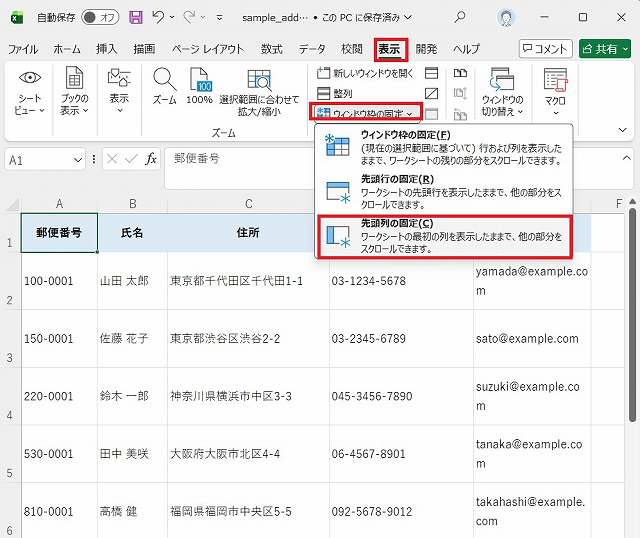Choose ウィンドウ枠の固定(F) menu option
Image resolution: width=640 pixels, height=538 pixels.
(x=444, y=147)
